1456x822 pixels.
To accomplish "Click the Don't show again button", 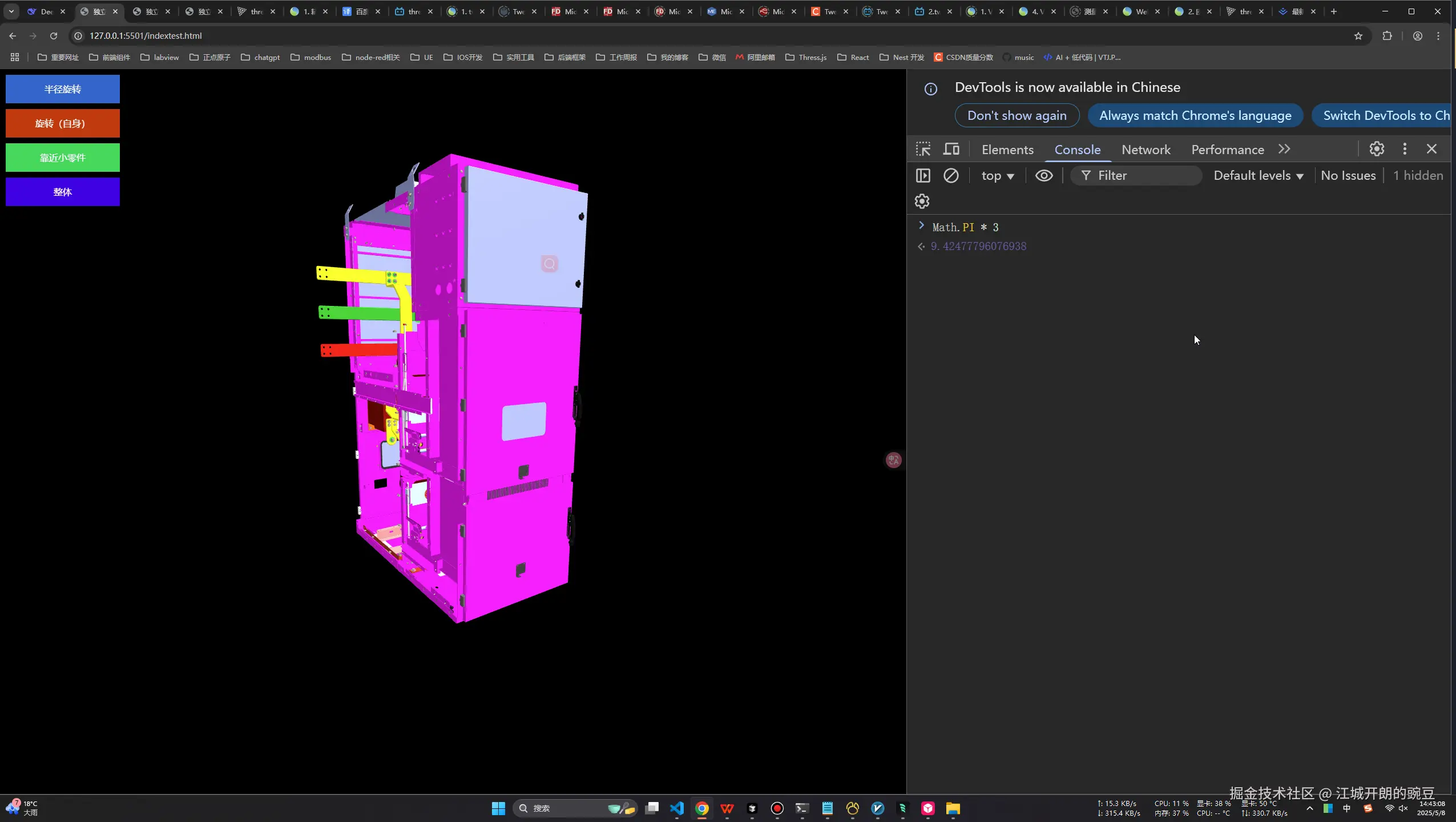I will click(x=1017, y=115).
